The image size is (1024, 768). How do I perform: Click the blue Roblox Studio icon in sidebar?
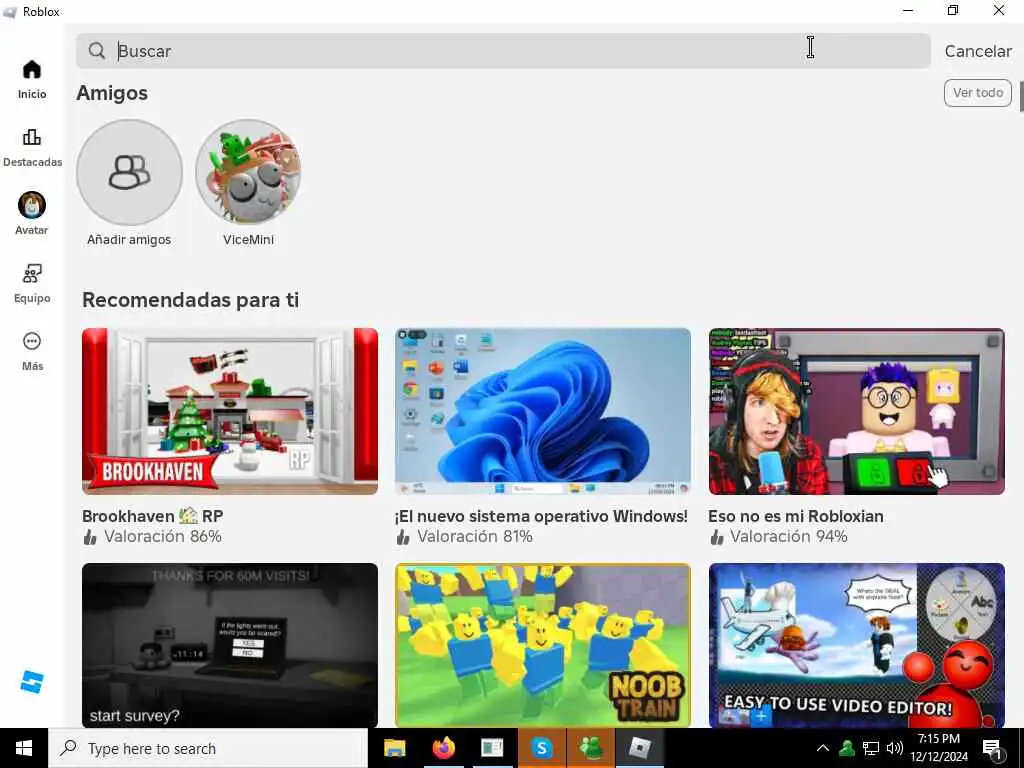(x=31, y=682)
